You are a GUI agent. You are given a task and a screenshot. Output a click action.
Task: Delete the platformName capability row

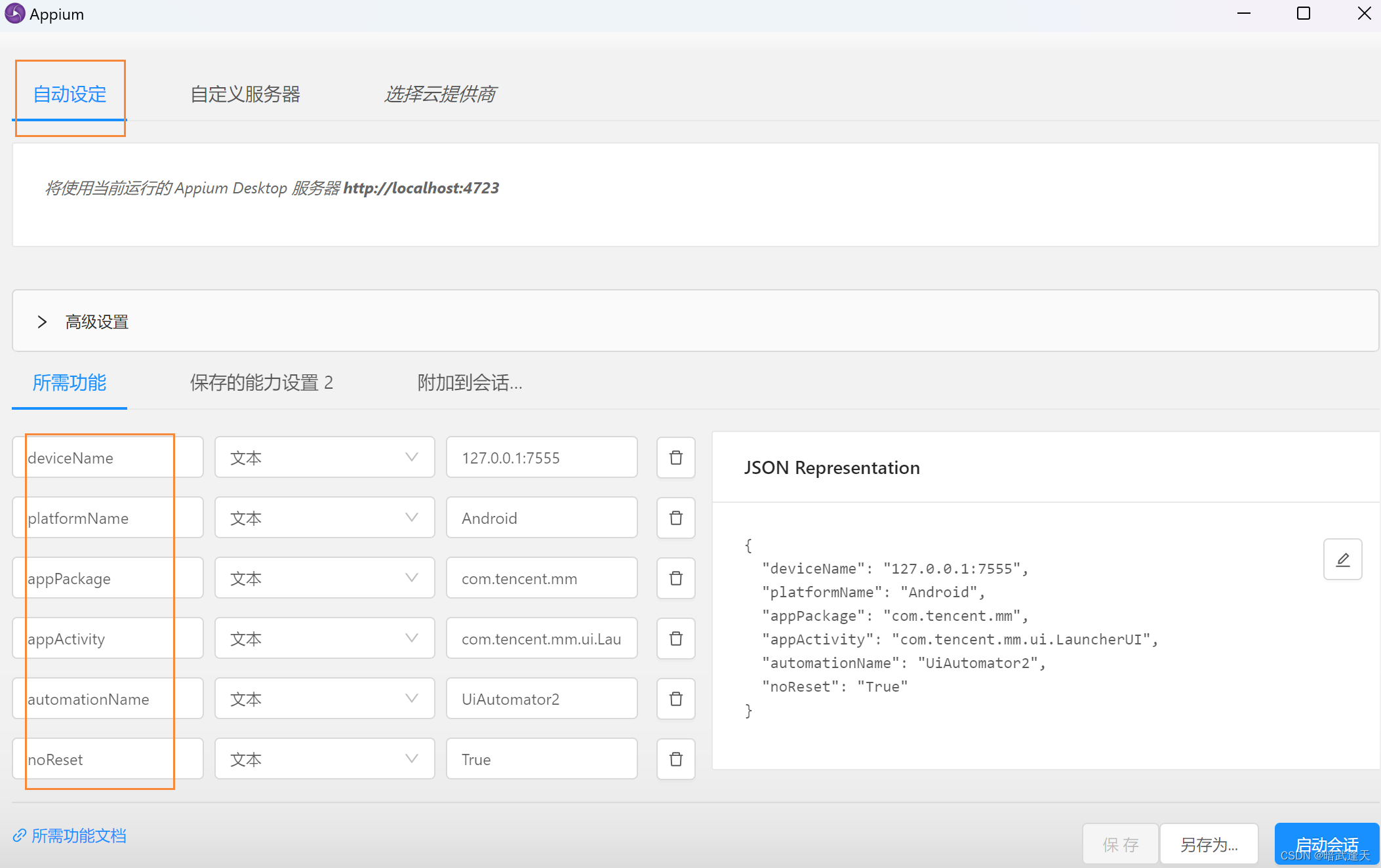[675, 518]
